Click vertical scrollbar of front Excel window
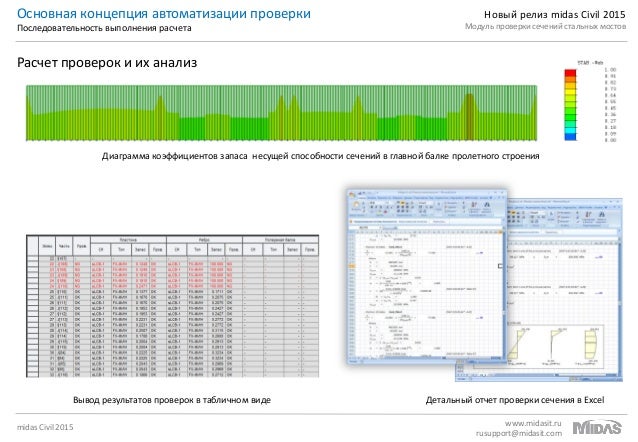 (504, 293)
